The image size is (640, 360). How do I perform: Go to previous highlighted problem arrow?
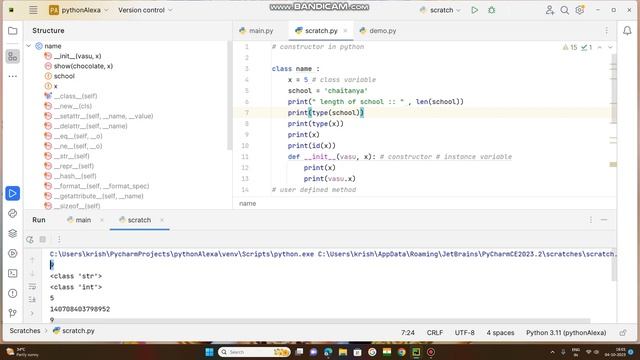point(600,47)
